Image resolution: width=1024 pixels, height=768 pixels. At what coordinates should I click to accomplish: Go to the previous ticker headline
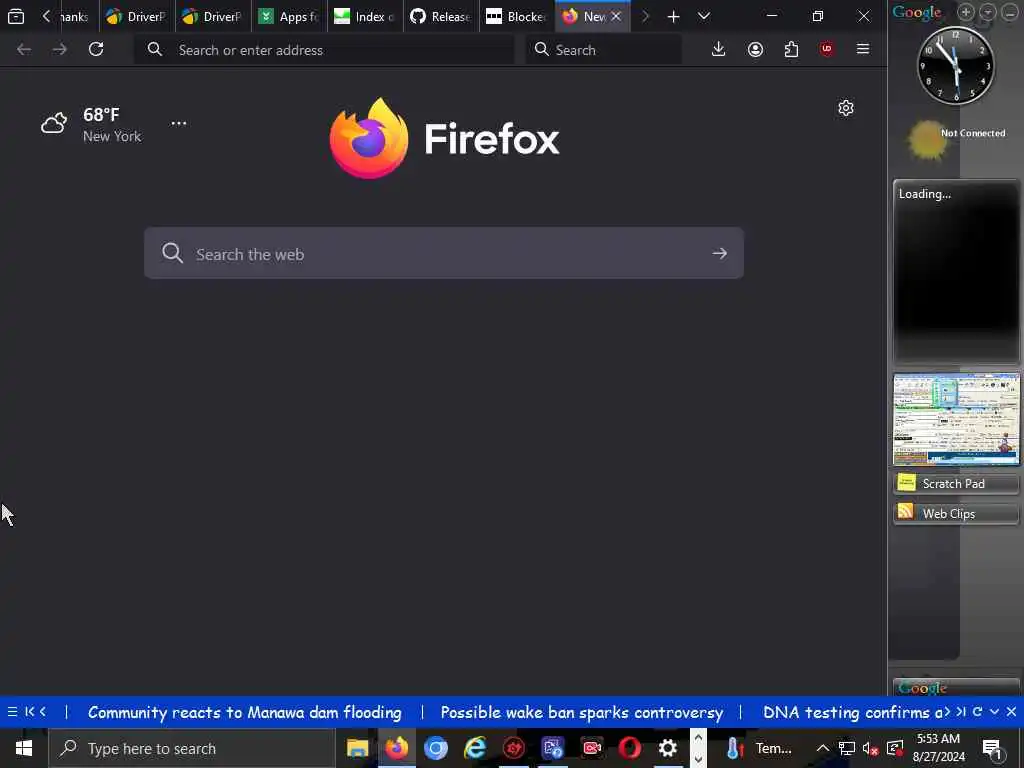43,712
